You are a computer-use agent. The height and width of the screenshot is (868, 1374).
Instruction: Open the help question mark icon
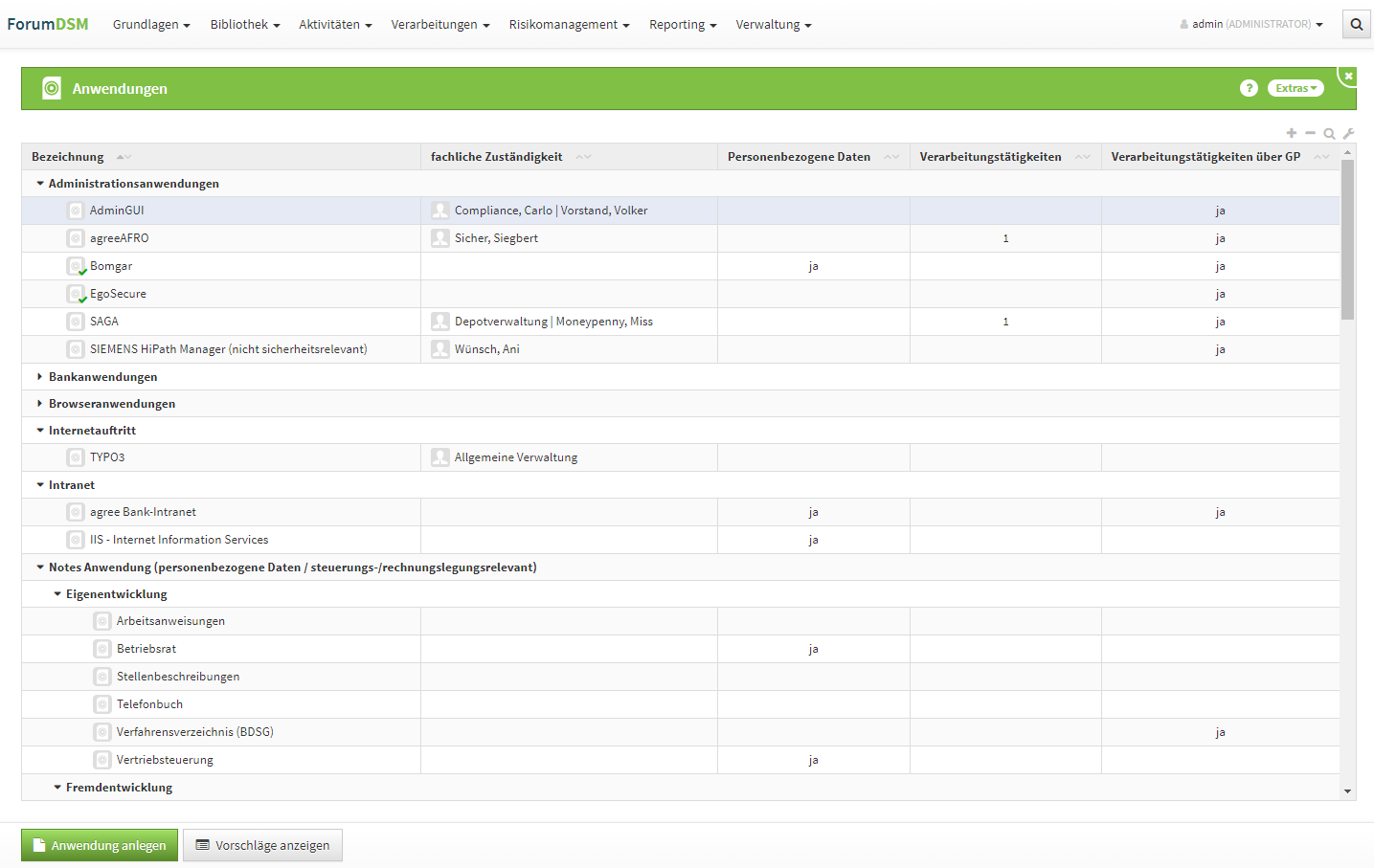point(1249,88)
